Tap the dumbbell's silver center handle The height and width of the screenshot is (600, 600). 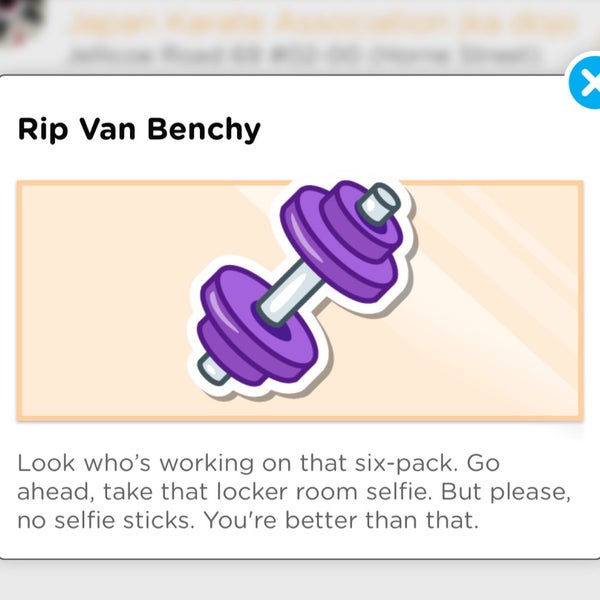(290, 292)
